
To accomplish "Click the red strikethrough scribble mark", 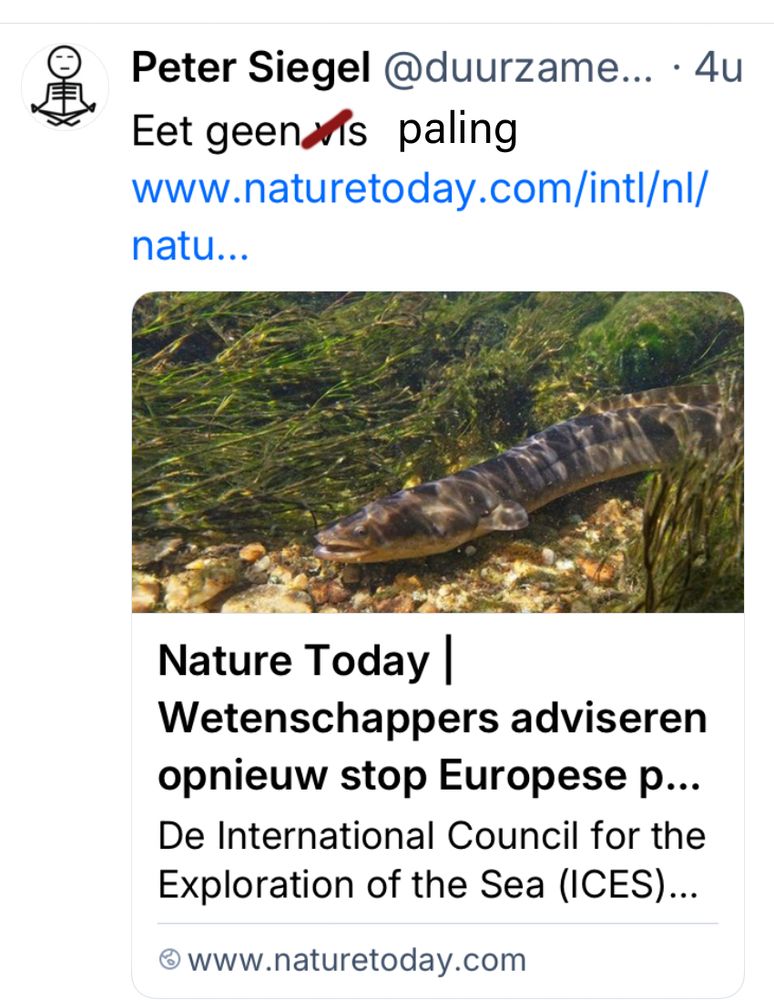I will [332, 129].
